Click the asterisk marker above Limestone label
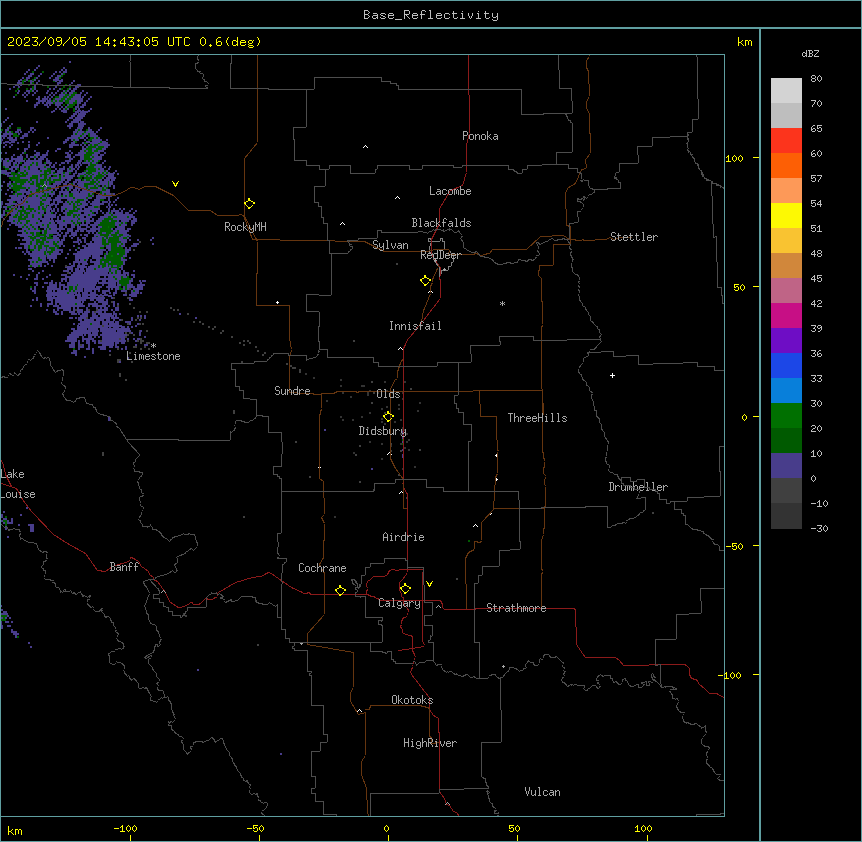Screen dimensions: 862x842 click(x=153, y=345)
